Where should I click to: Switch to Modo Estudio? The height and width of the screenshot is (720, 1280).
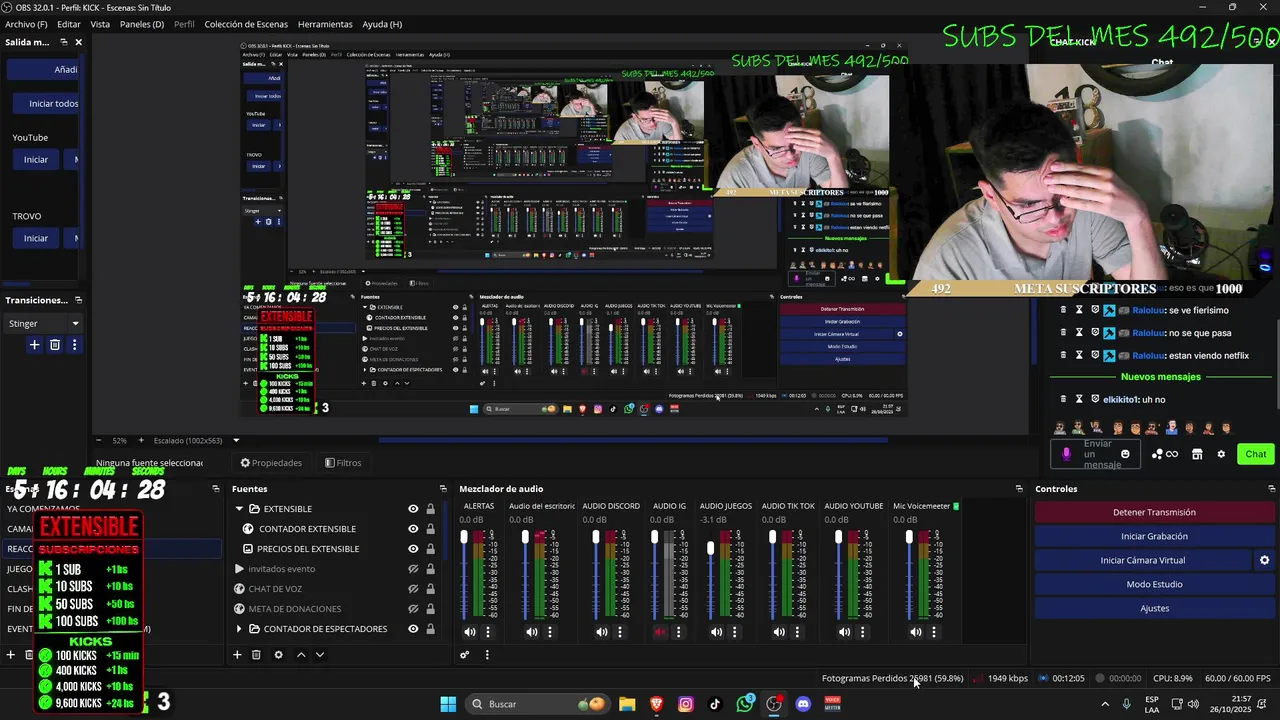click(x=1154, y=584)
